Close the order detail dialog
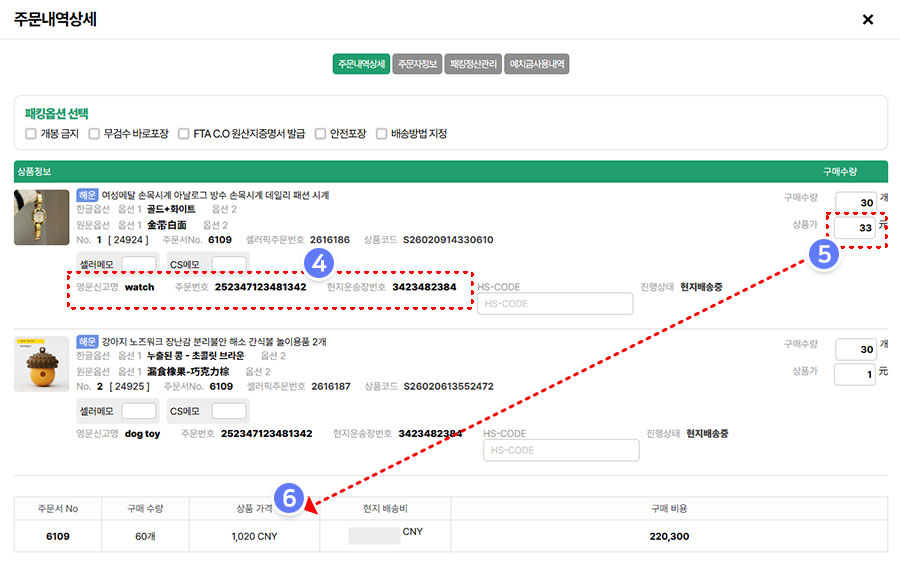 pyautogui.click(x=867, y=19)
